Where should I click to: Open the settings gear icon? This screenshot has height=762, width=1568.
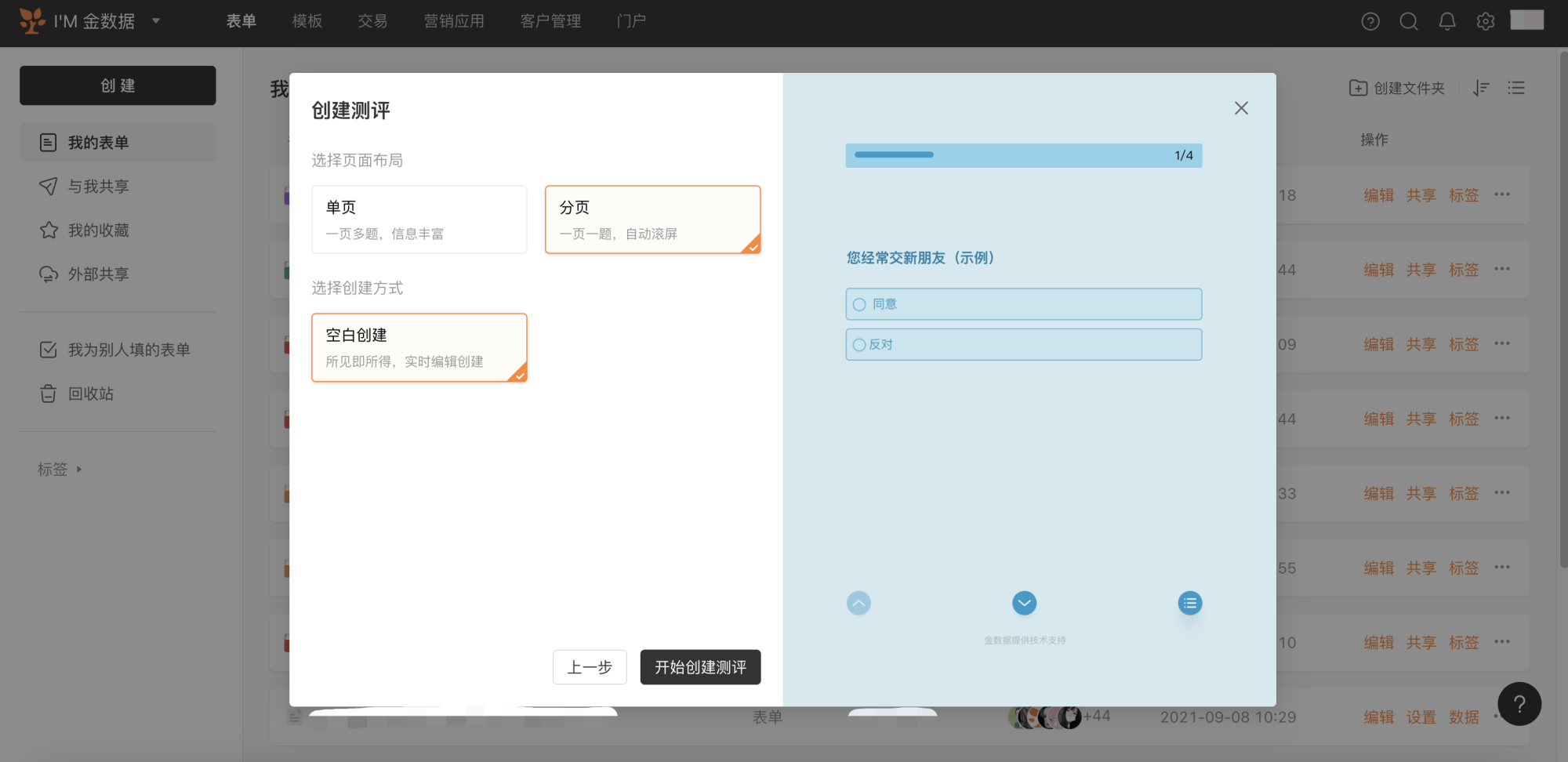[1486, 21]
